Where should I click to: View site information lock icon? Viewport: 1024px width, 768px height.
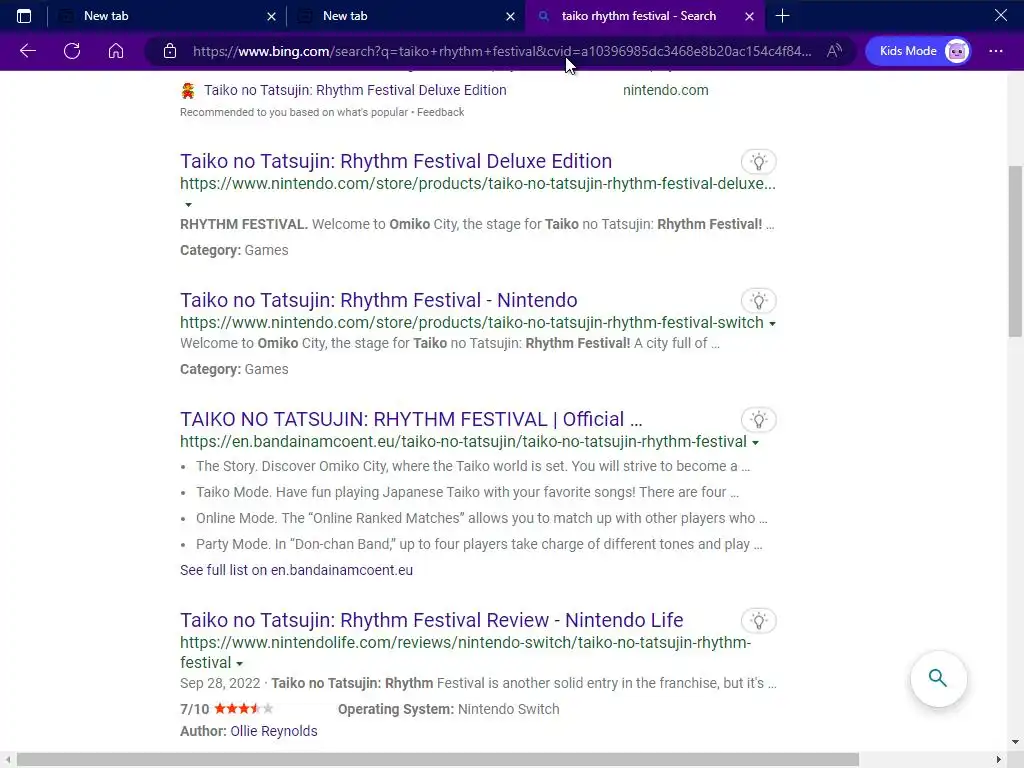point(170,51)
